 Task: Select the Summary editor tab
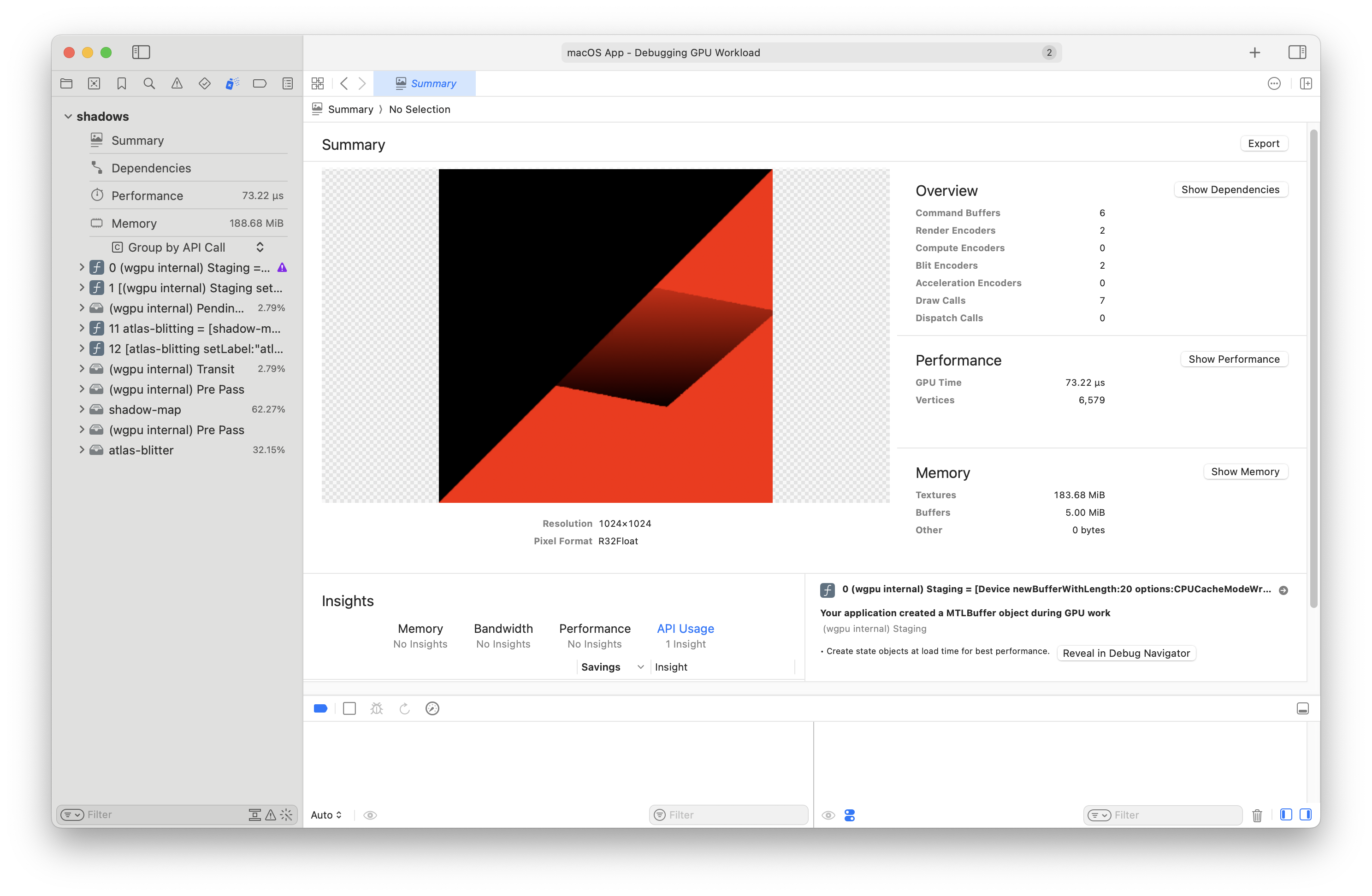(x=425, y=83)
